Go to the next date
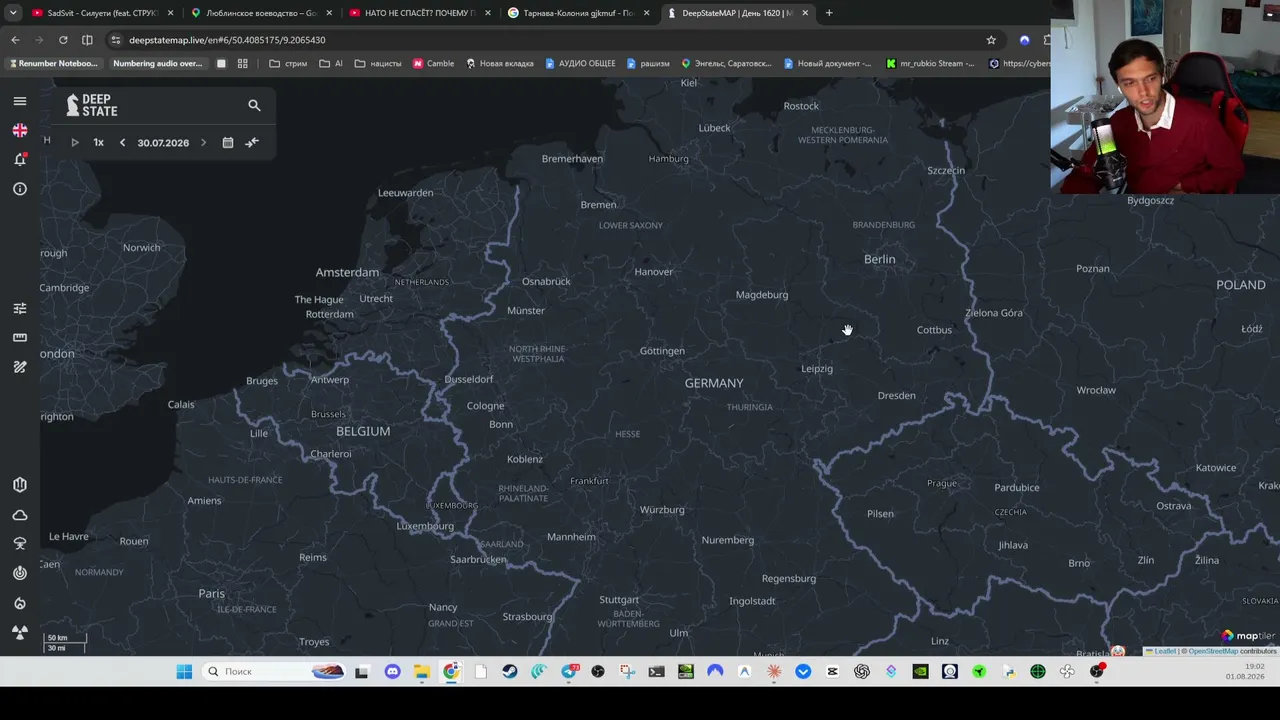 coord(203,143)
